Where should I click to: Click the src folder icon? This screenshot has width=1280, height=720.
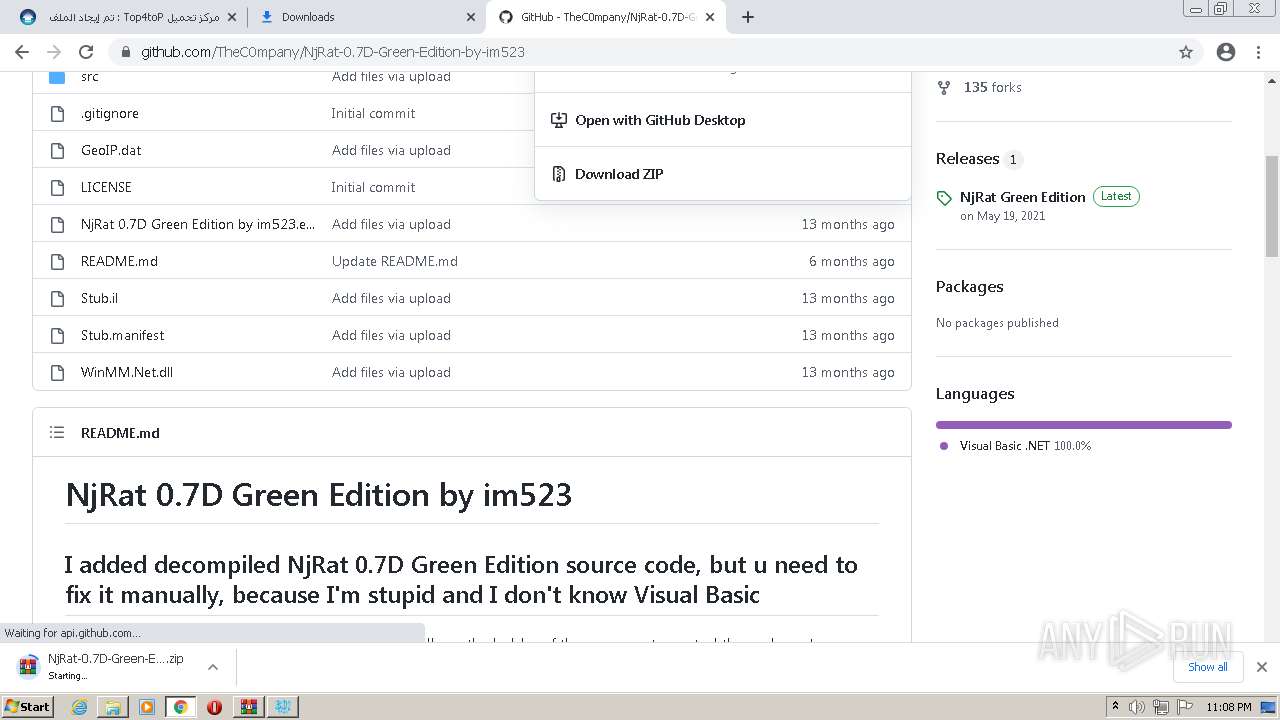point(57,77)
